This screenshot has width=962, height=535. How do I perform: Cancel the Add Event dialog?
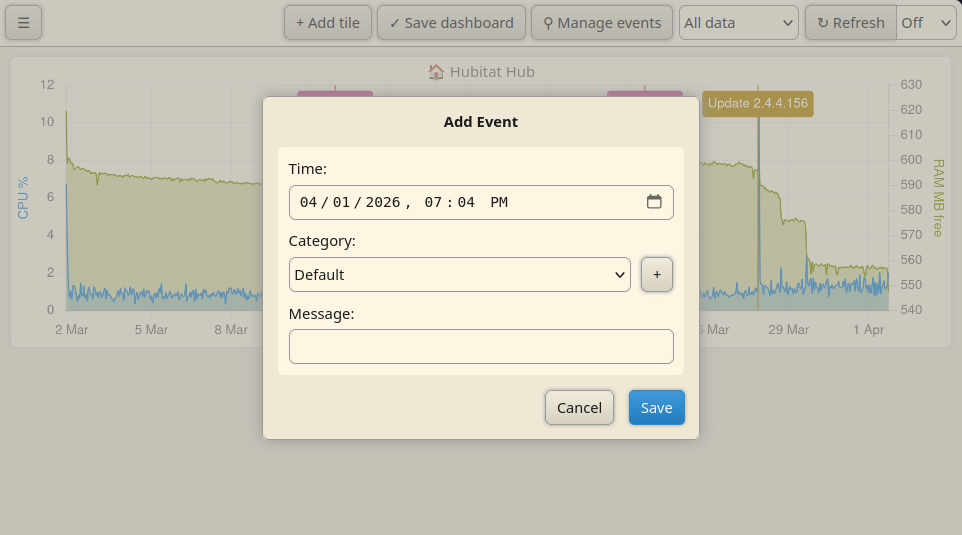pyautogui.click(x=579, y=407)
